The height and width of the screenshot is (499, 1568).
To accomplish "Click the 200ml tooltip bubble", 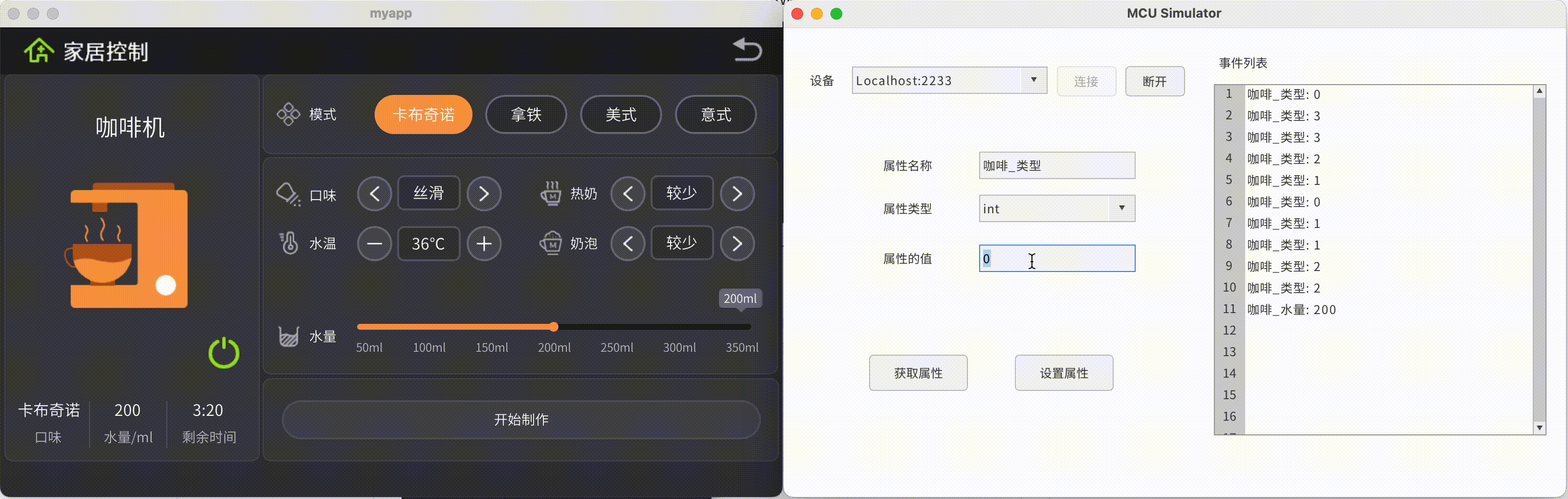I will point(740,299).
